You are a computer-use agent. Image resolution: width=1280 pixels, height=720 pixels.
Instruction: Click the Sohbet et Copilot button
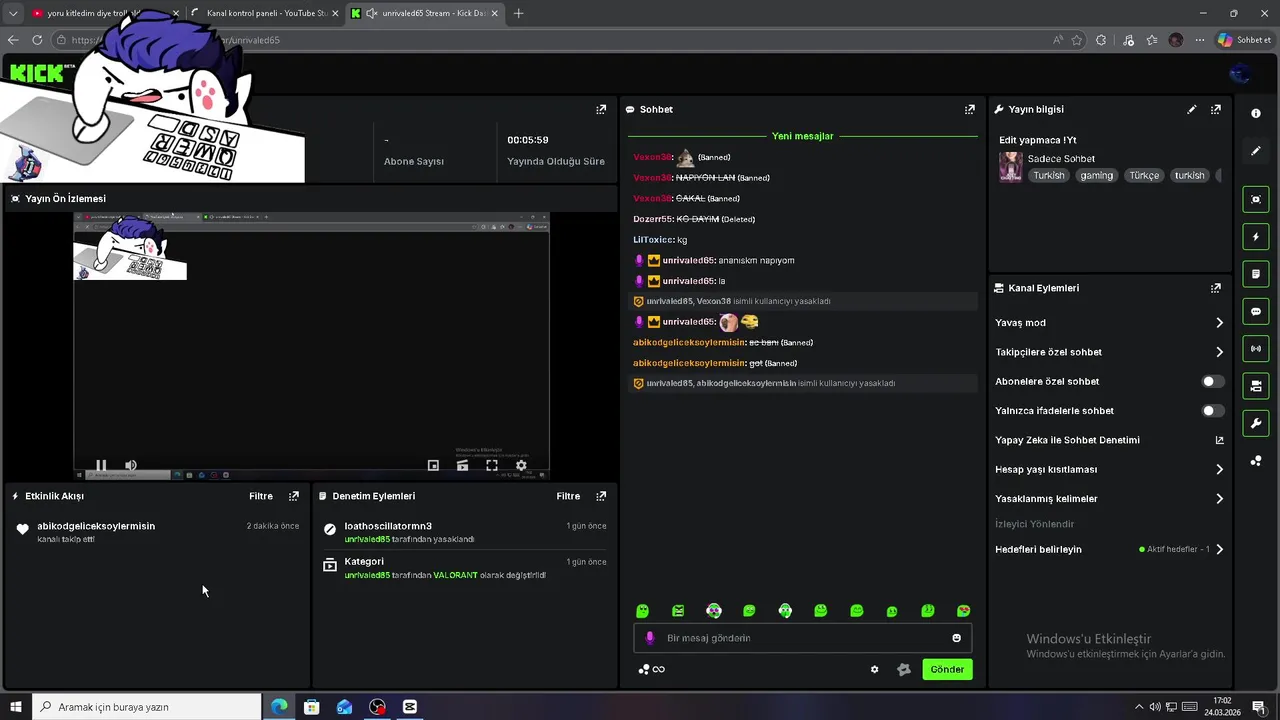tap(1244, 40)
